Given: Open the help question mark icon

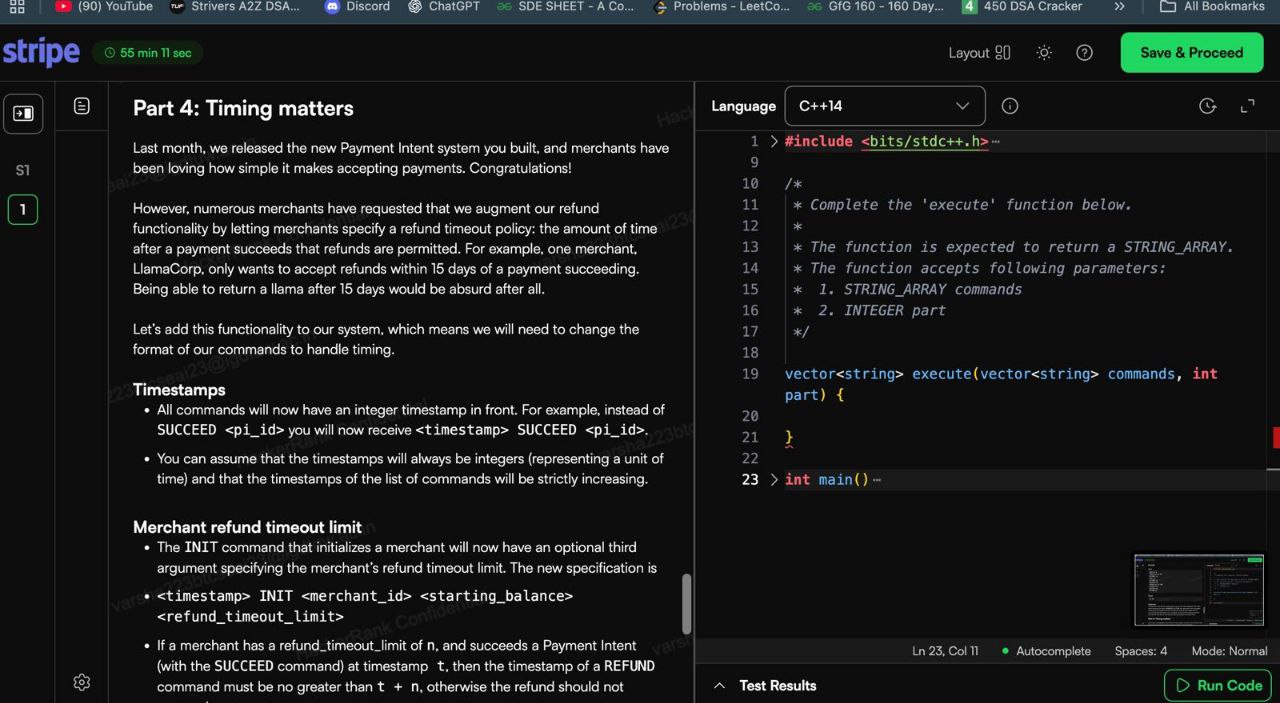Looking at the screenshot, I should [x=1084, y=53].
